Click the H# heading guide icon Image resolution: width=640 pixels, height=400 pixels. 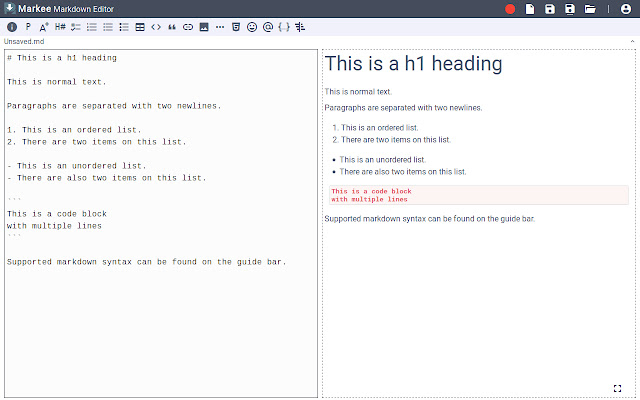click(x=60, y=27)
